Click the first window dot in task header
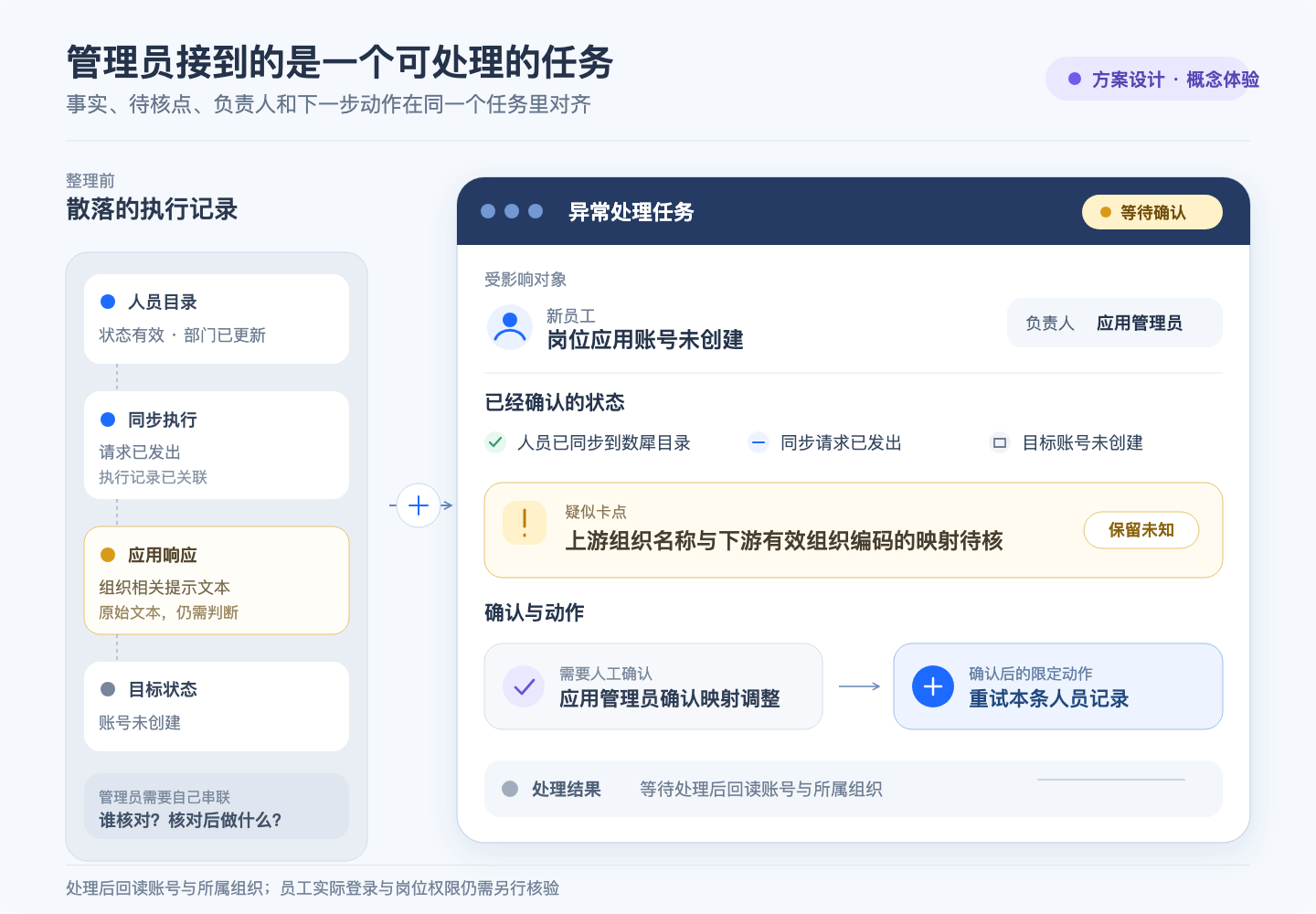Image resolution: width=1316 pixels, height=914 pixels. coord(488,211)
